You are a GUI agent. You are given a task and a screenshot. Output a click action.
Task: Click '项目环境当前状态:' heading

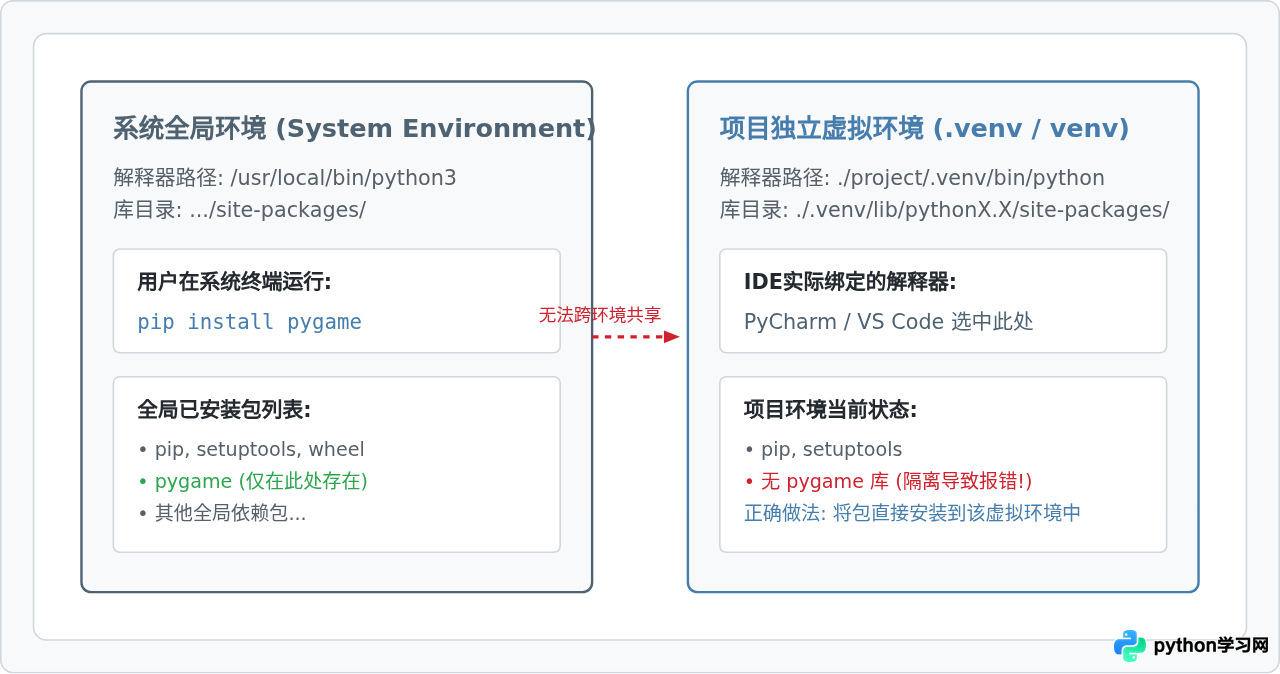831,410
